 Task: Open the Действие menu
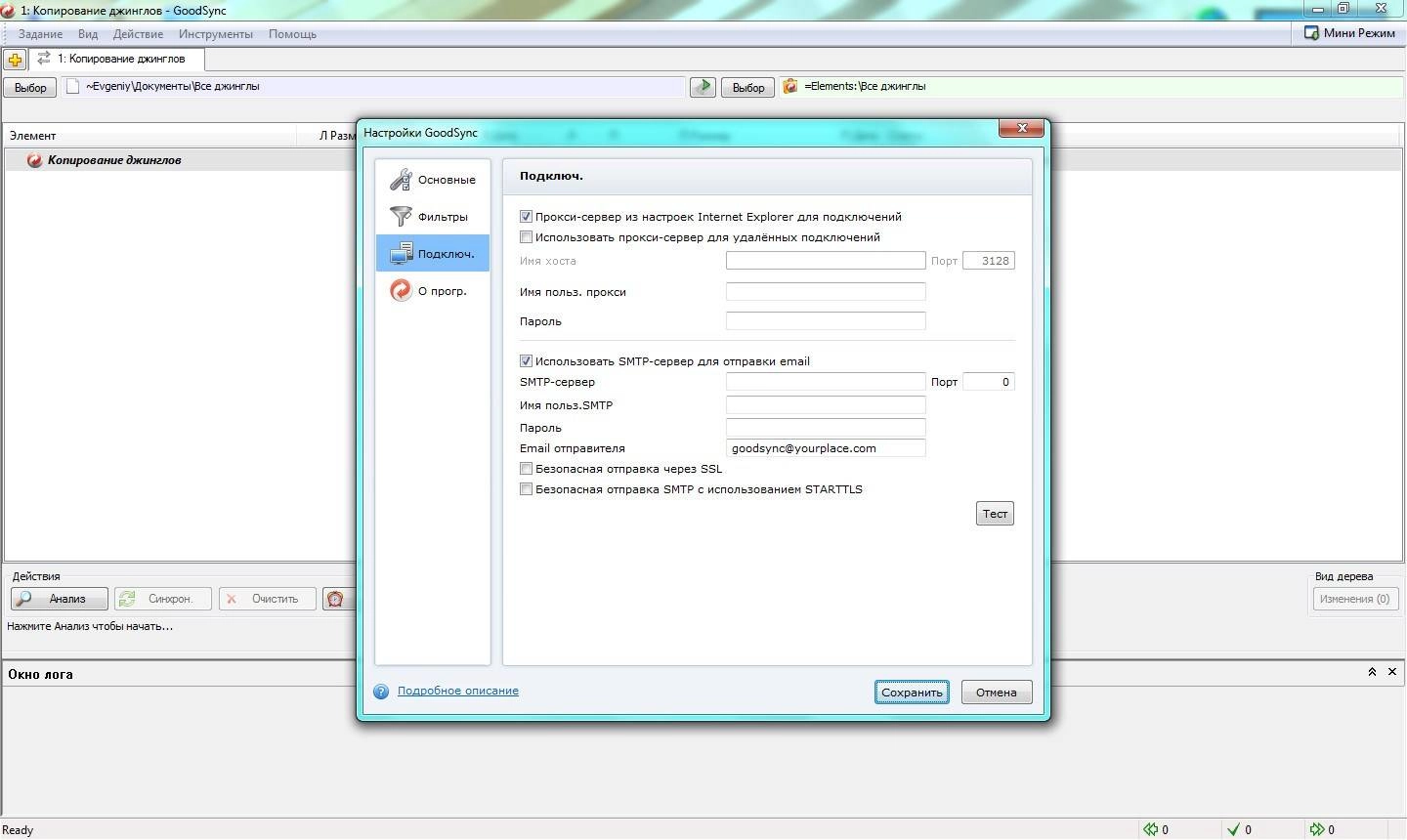pos(138,34)
